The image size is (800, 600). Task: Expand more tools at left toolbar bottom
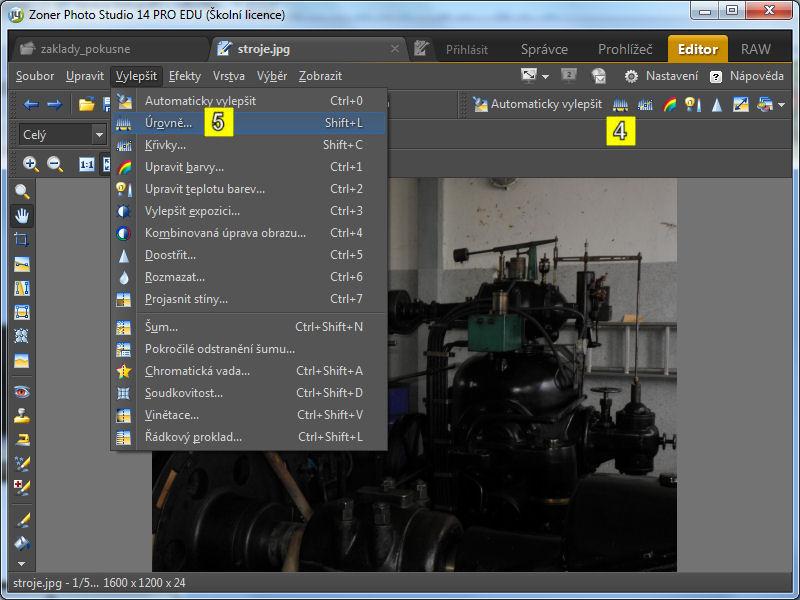click(21, 564)
